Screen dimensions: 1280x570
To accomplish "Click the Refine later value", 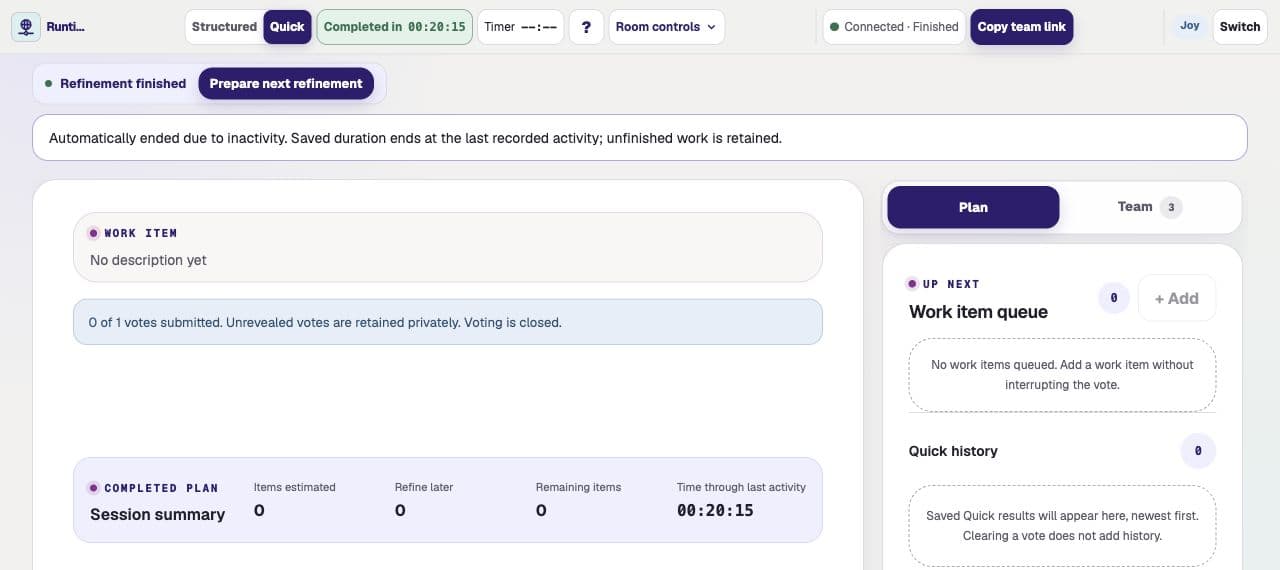I will pyautogui.click(x=400, y=510).
